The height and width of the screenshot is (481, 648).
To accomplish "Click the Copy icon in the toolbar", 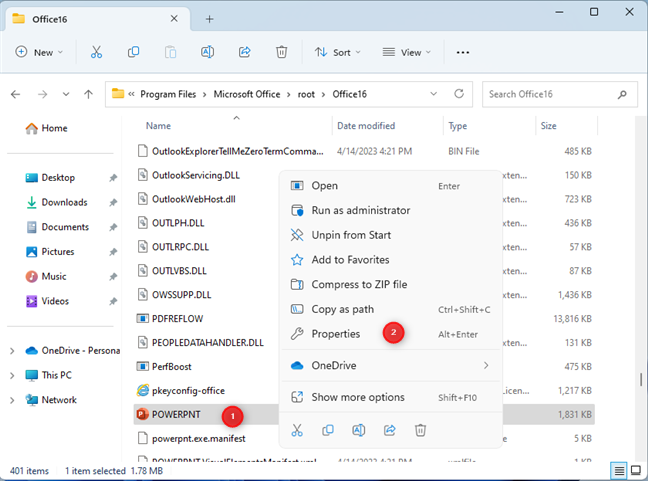I will 133,52.
